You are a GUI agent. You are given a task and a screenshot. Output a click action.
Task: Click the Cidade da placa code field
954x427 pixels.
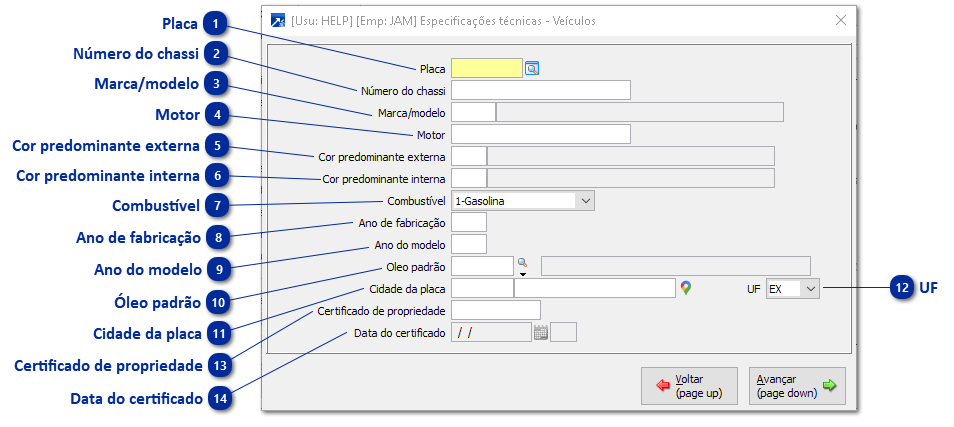[482, 288]
